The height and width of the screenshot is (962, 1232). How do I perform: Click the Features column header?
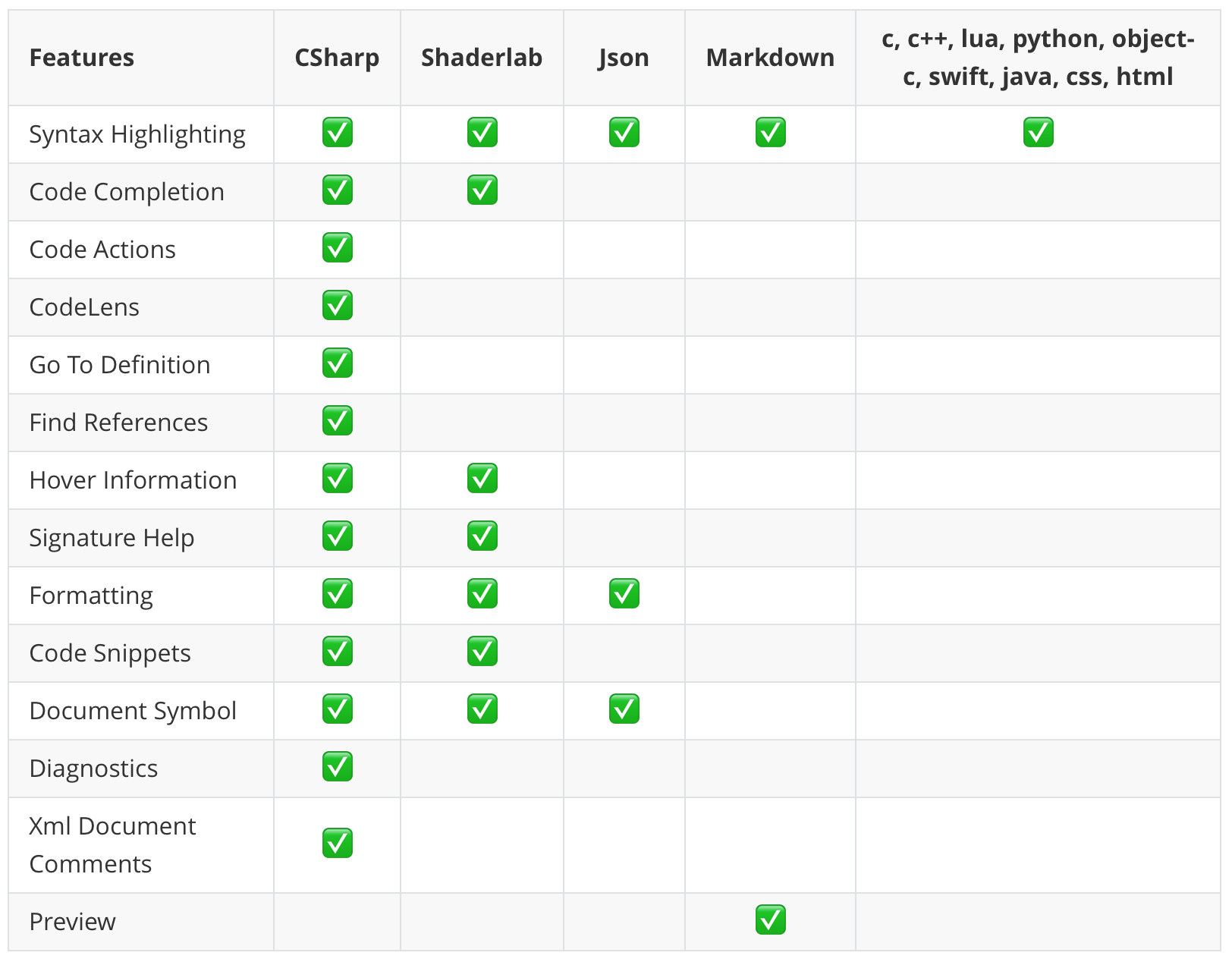pyautogui.click(x=82, y=58)
